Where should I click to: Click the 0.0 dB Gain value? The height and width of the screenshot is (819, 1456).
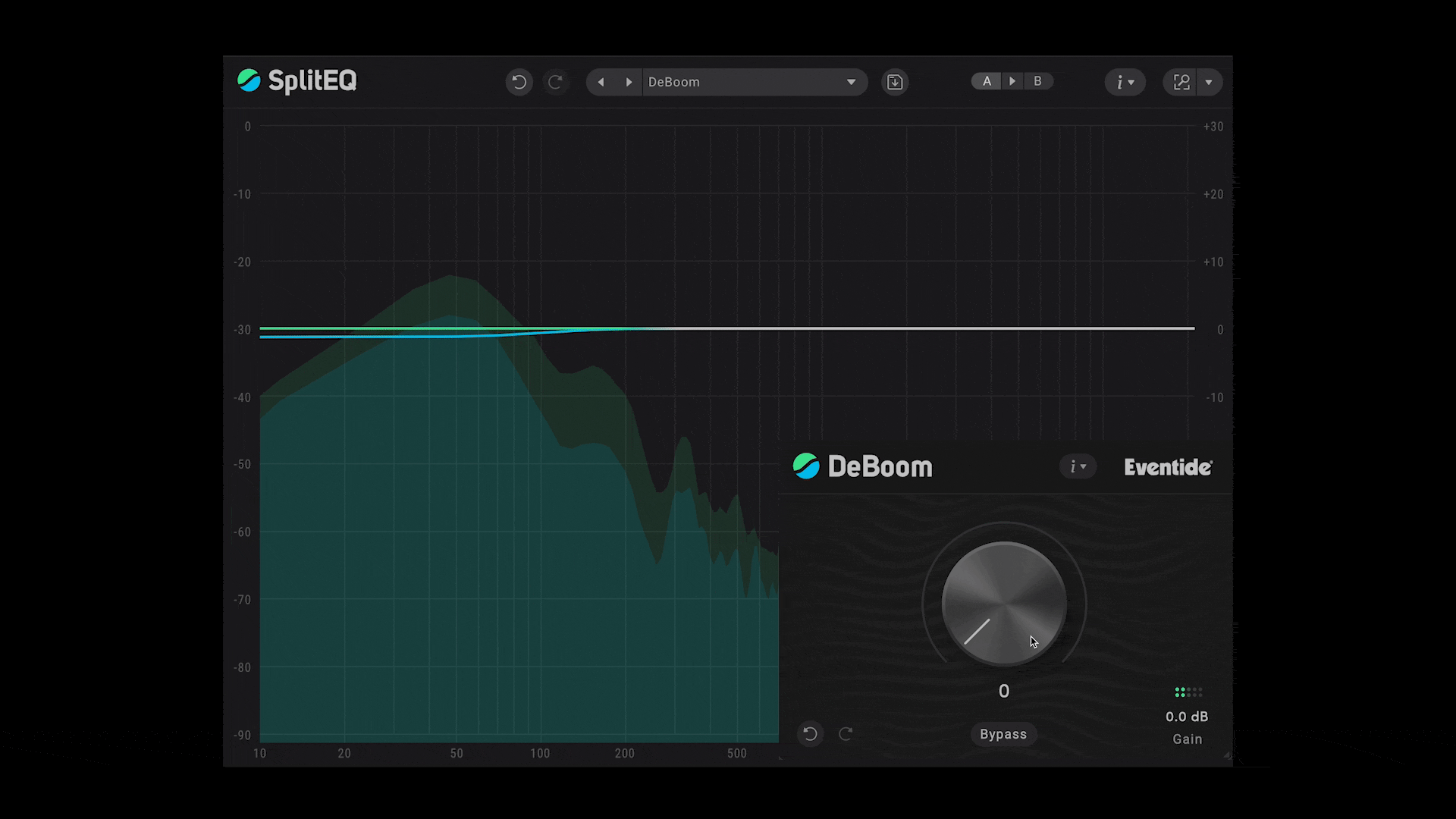(1187, 717)
